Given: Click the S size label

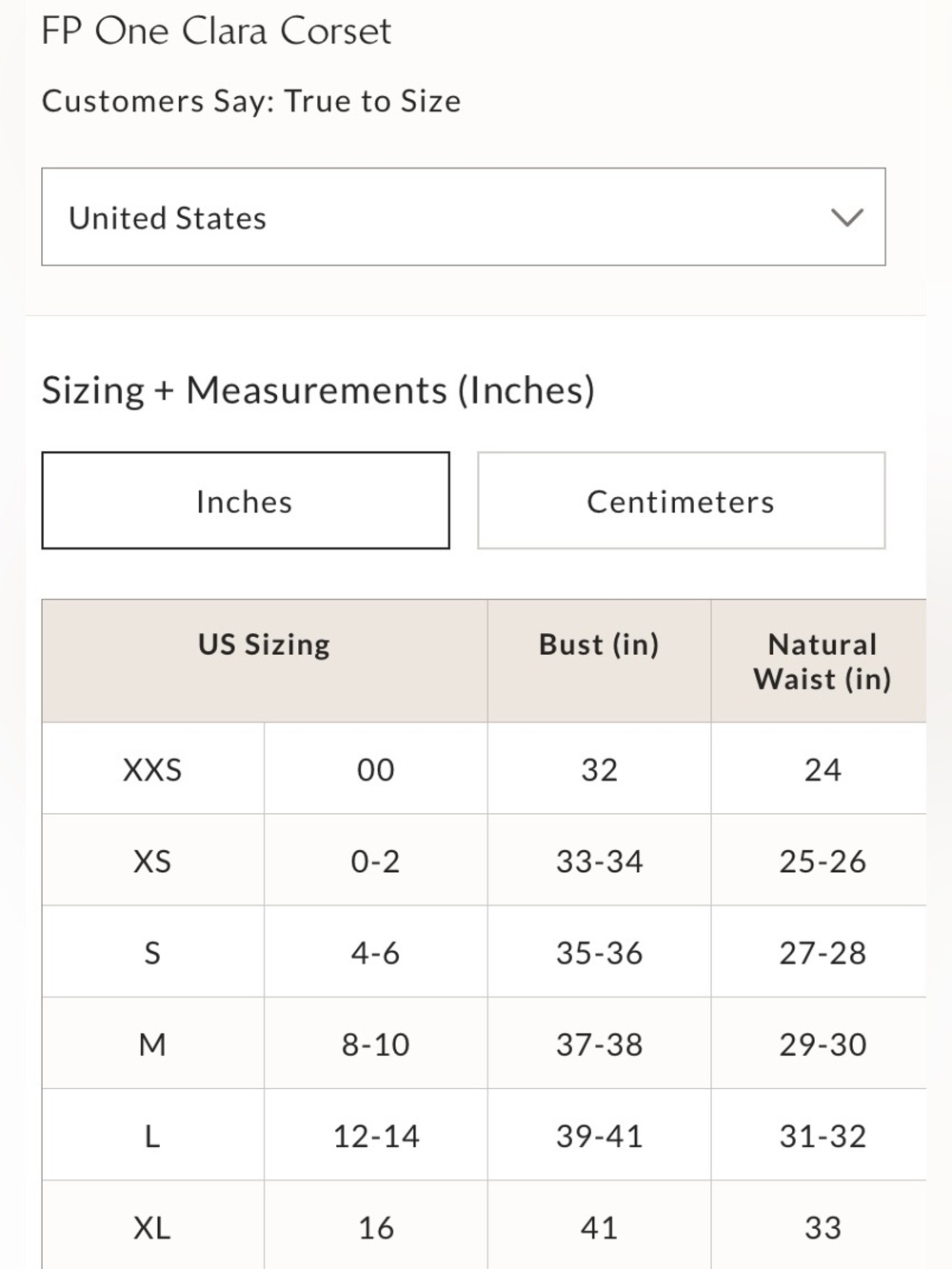Looking at the screenshot, I should click(x=152, y=952).
